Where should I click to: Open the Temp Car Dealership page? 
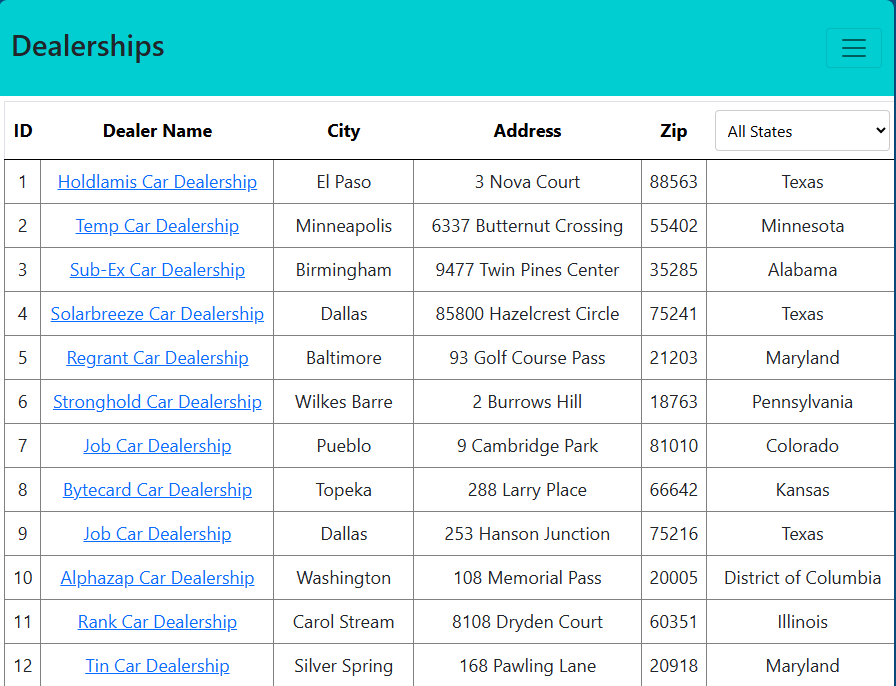coord(157,226)
